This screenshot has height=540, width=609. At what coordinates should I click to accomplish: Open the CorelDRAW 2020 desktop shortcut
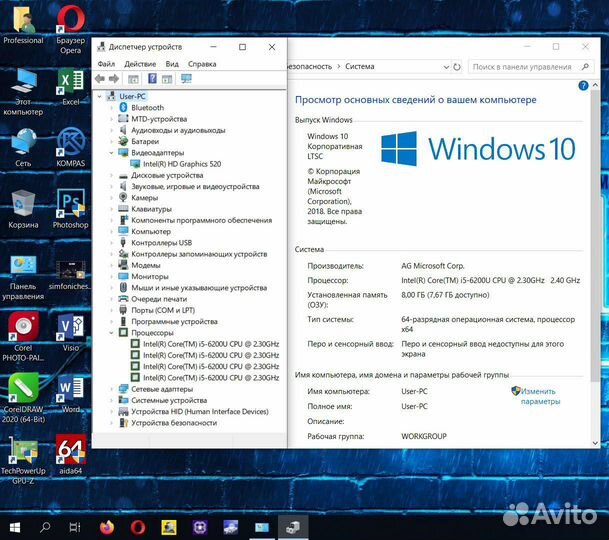click(23, 398)
